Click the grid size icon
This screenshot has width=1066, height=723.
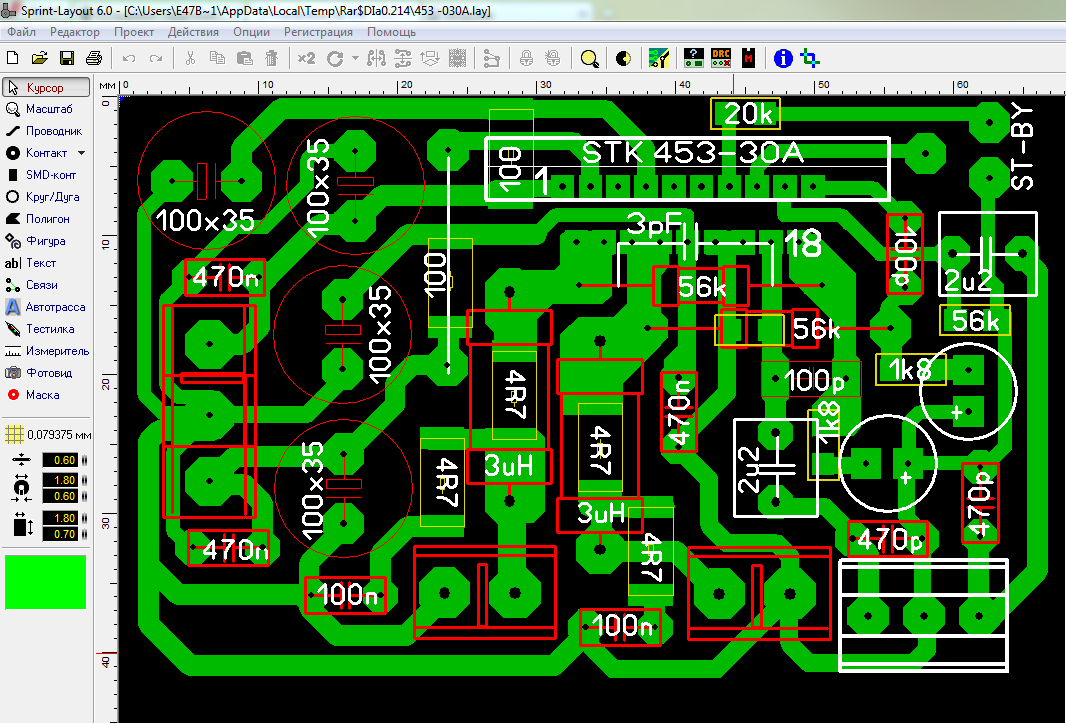pos(13,435)
